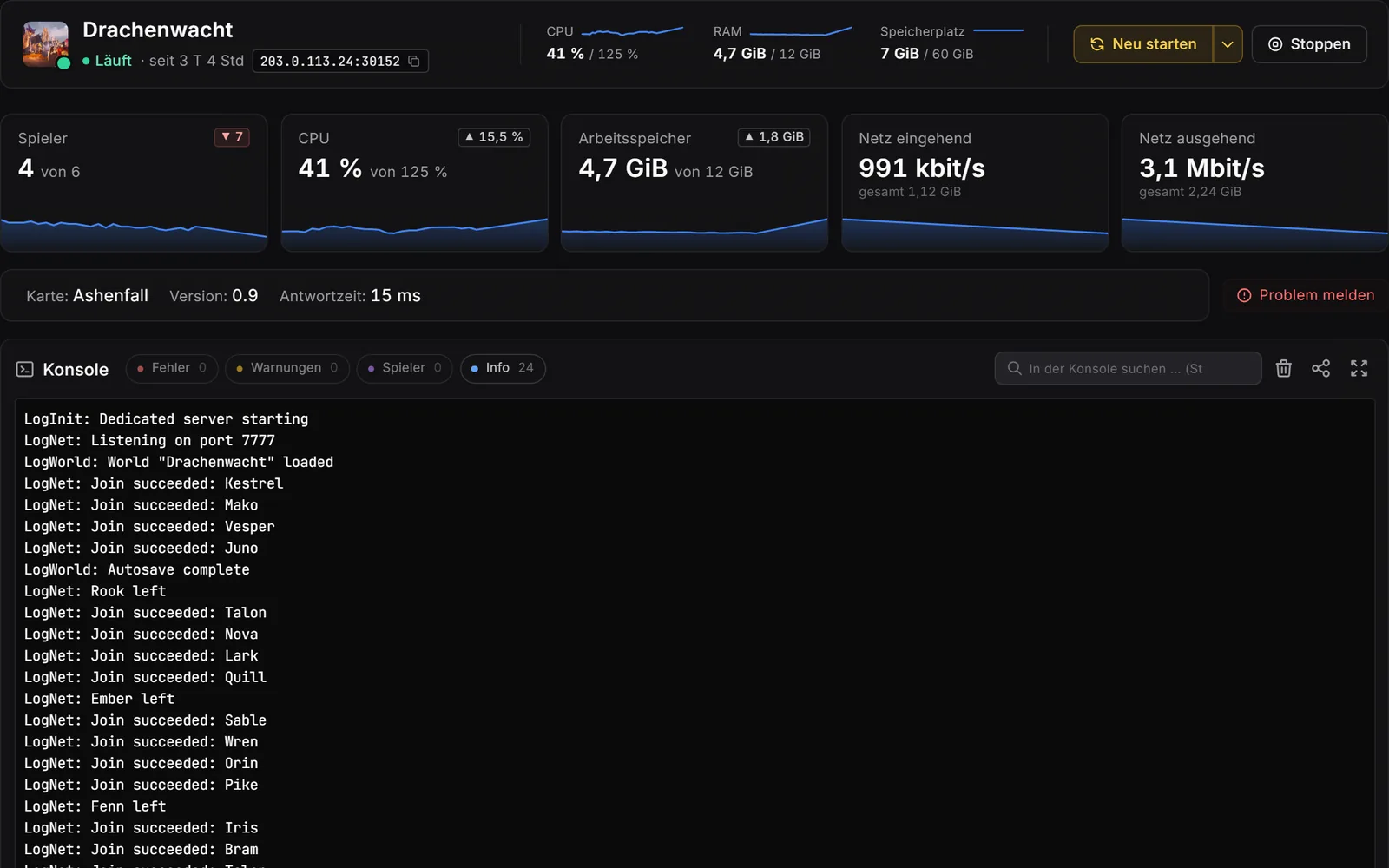Click the map name Ashenfall
This screenshot has width=1389, height=868.
tap(110, 295)
